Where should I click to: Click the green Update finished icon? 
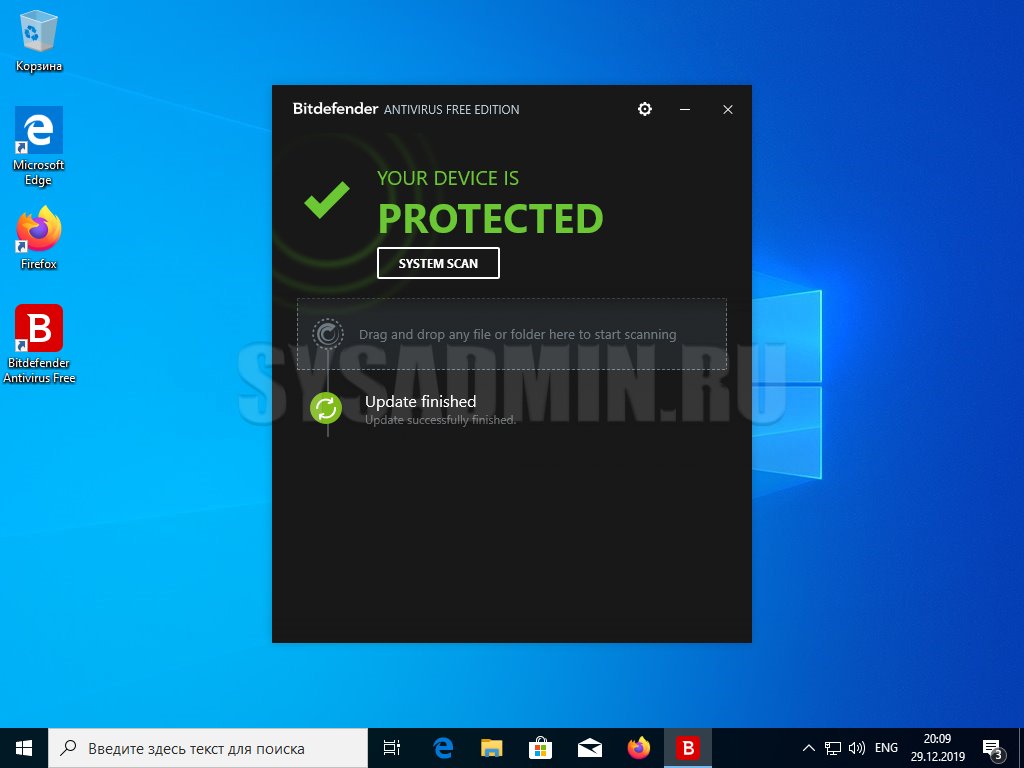point(326,408)
